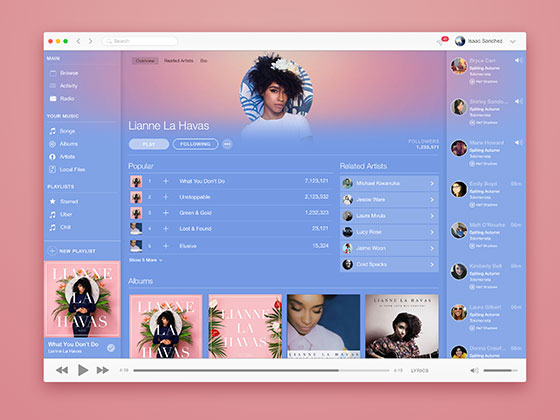Add Green & Gold with plus icon
The image size is (560, 420).
[166, 213]
